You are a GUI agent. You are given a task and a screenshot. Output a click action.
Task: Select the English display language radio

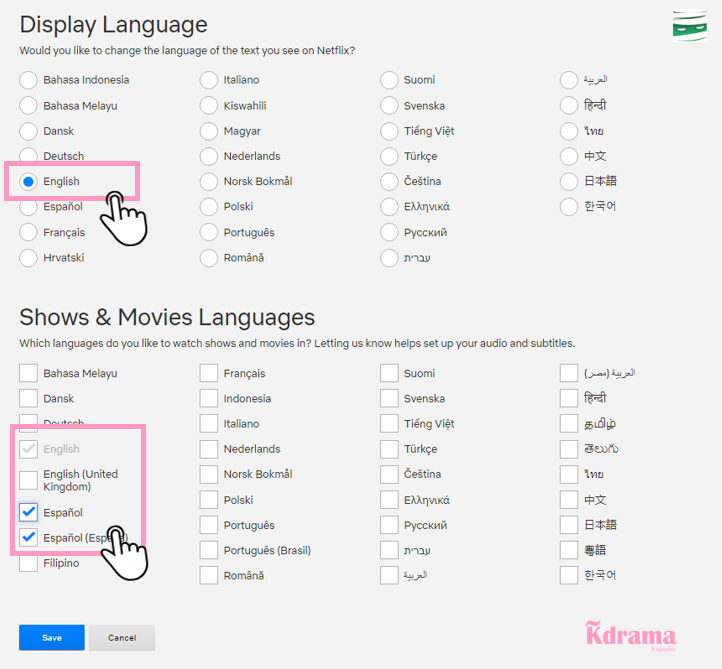28,181
